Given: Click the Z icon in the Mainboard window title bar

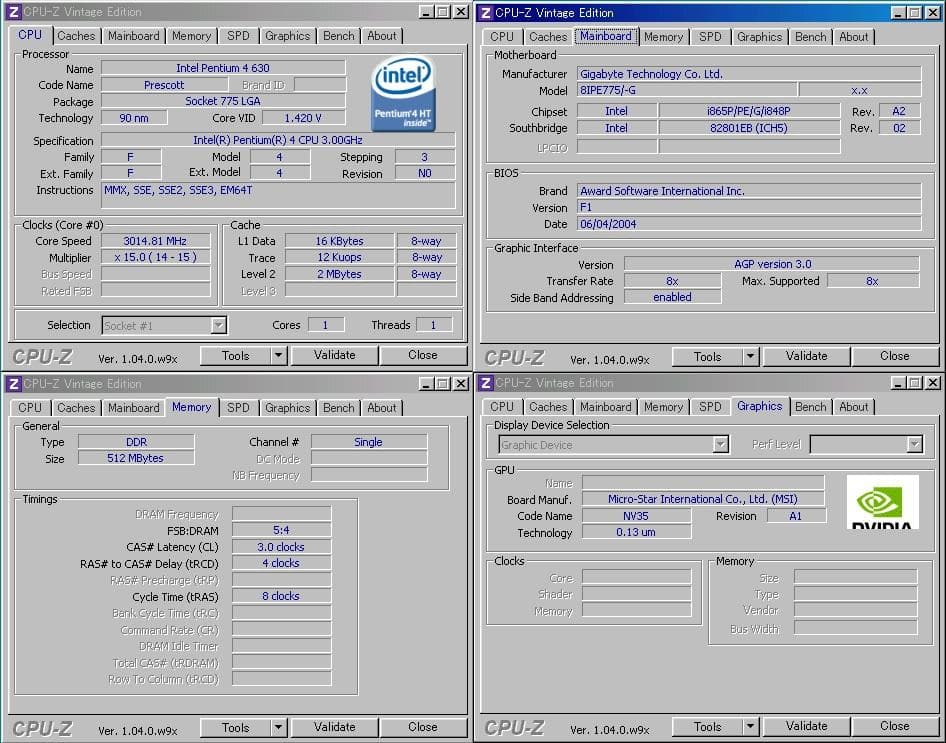Looking at the screenshot, I should (484, 11).
